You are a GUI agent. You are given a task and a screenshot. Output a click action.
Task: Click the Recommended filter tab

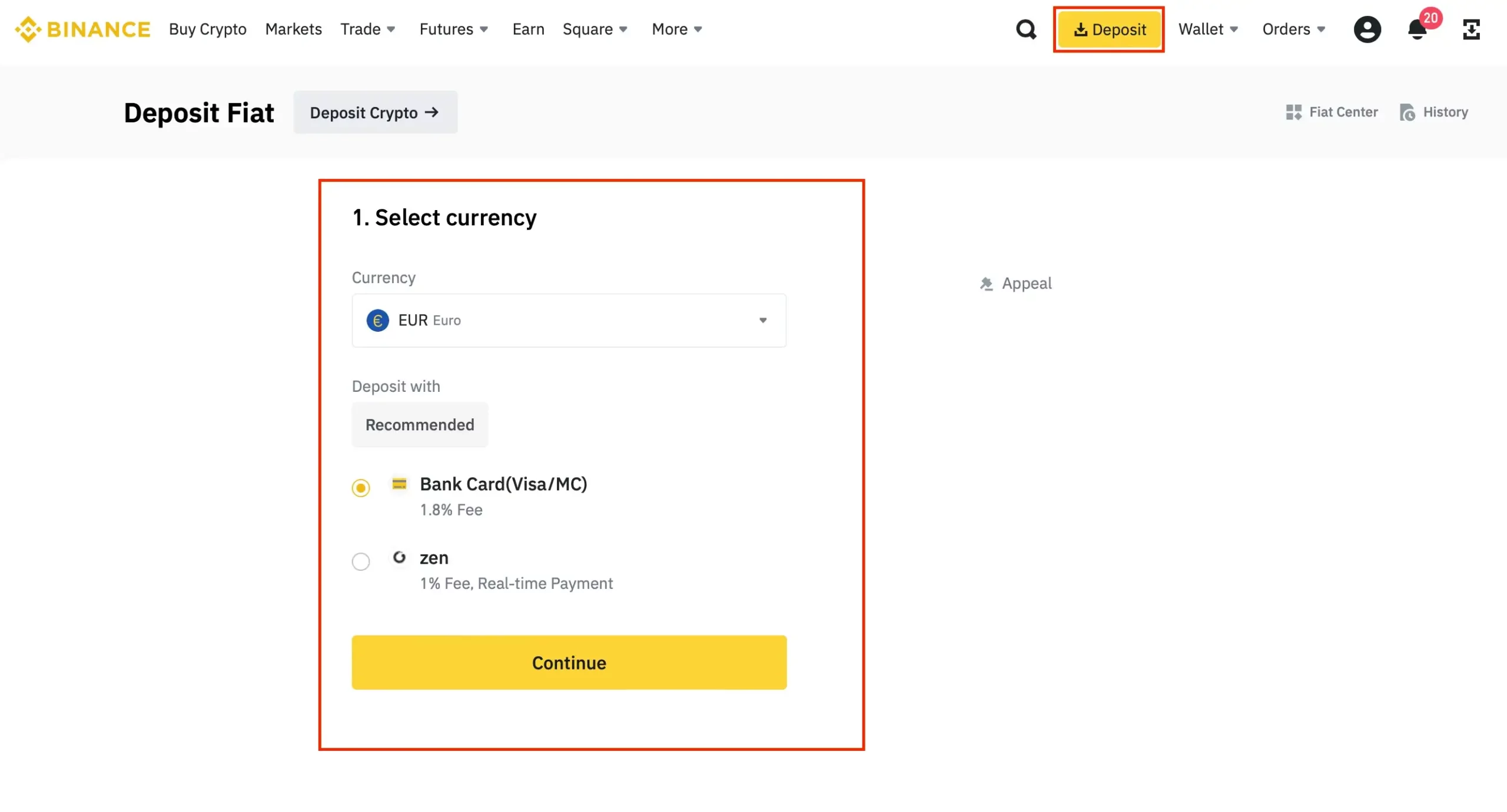419,424
